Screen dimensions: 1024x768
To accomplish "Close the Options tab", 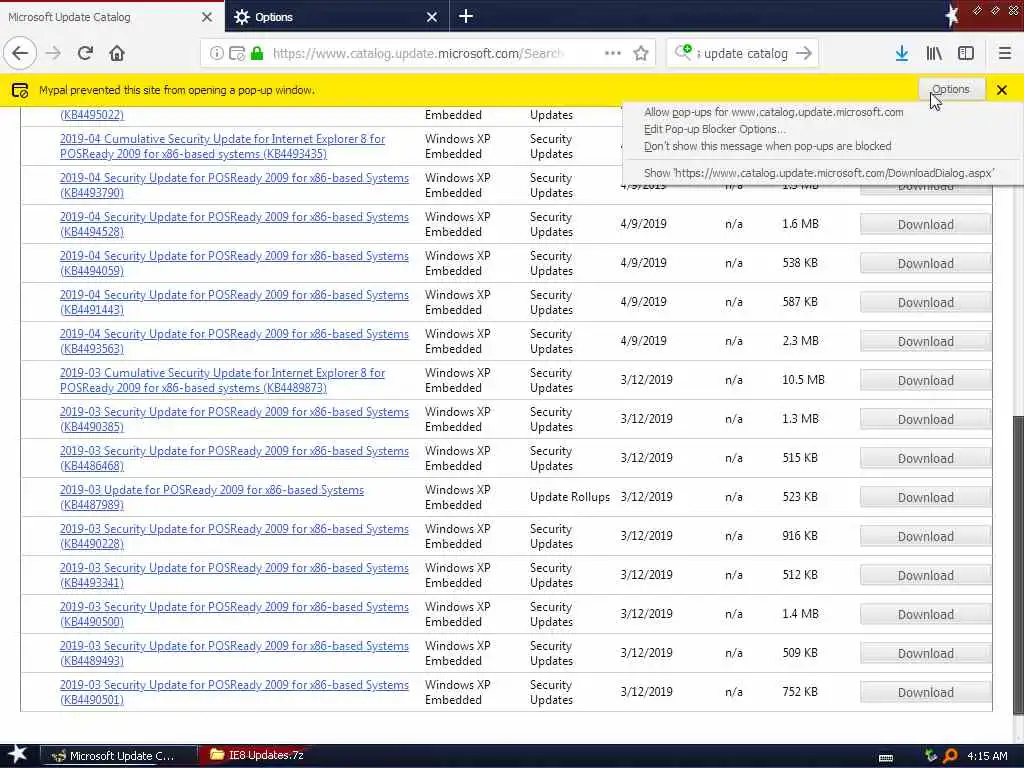I will point(432,17).
